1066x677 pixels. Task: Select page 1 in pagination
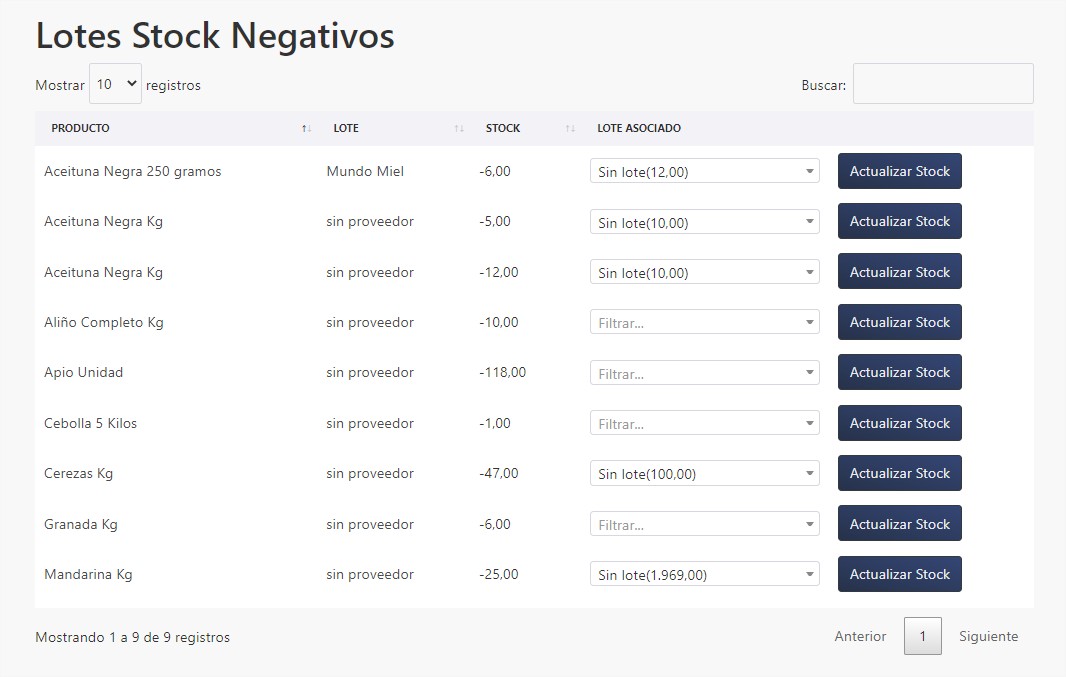pos(923,636)
